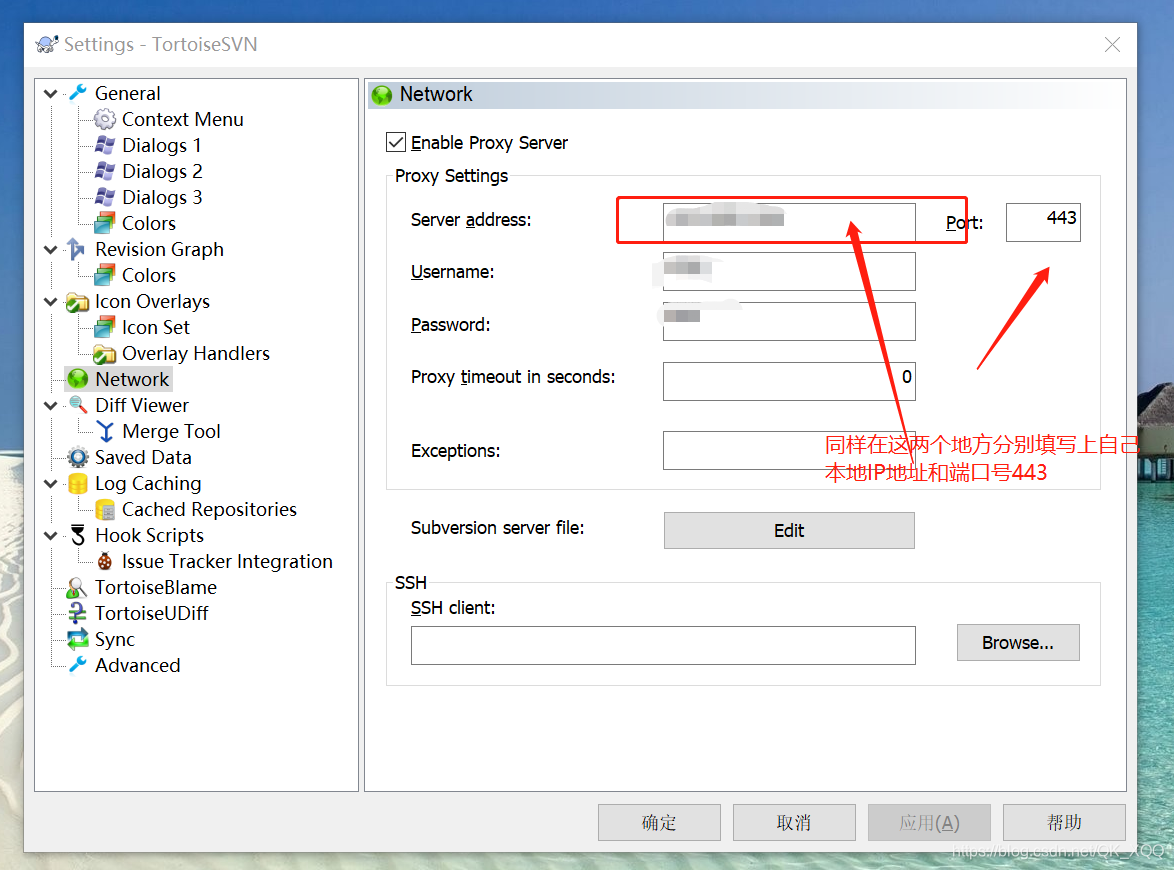The height and width of the screenshot is (870, 1174).
Task: Click the Network globe icon in tree
Action: coord(78,379)
